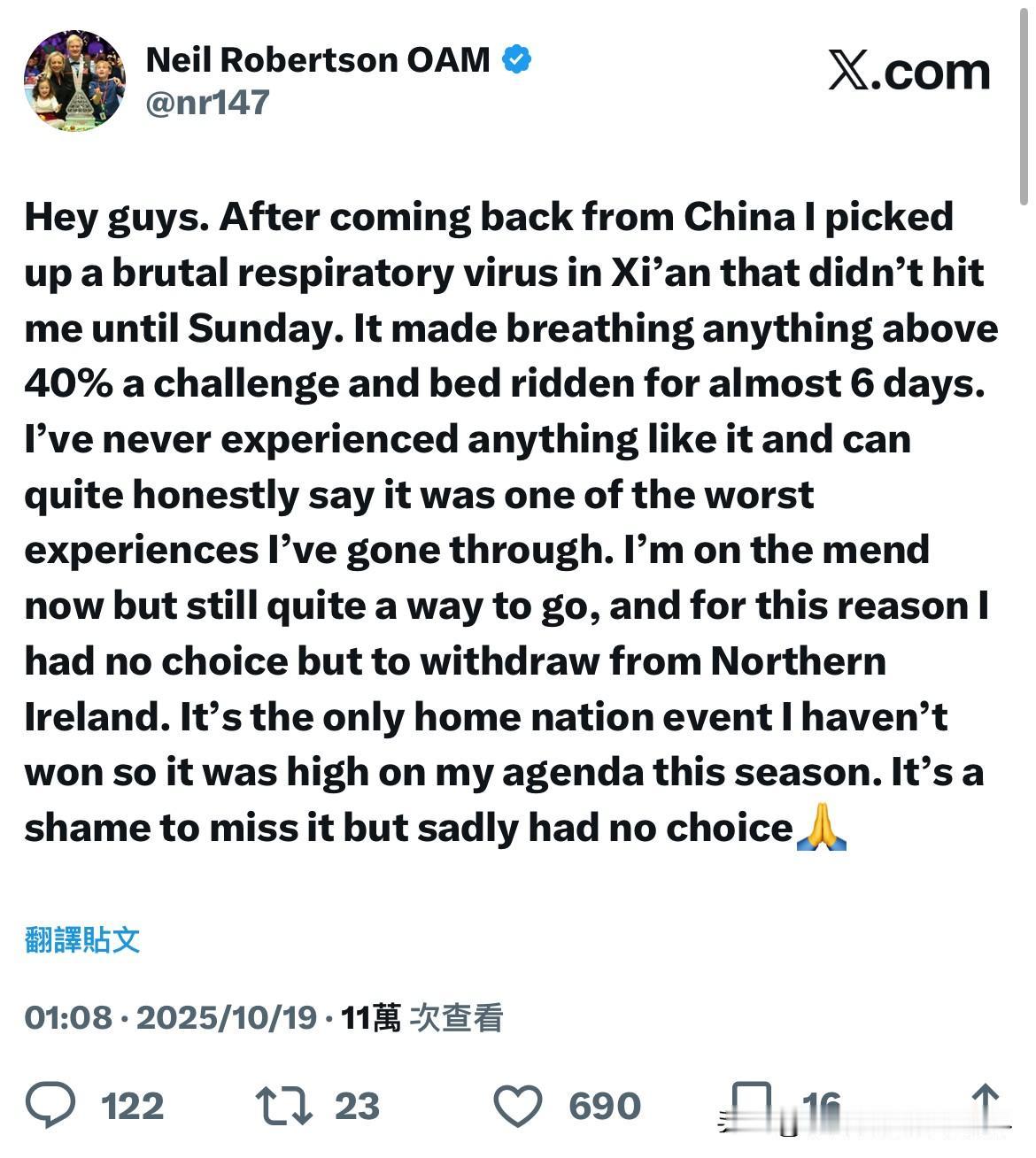This screenshot has height=1158, width=1036.
Task: Click the 翻譯貼文 translate post link
Action: (x=82, y=939)
